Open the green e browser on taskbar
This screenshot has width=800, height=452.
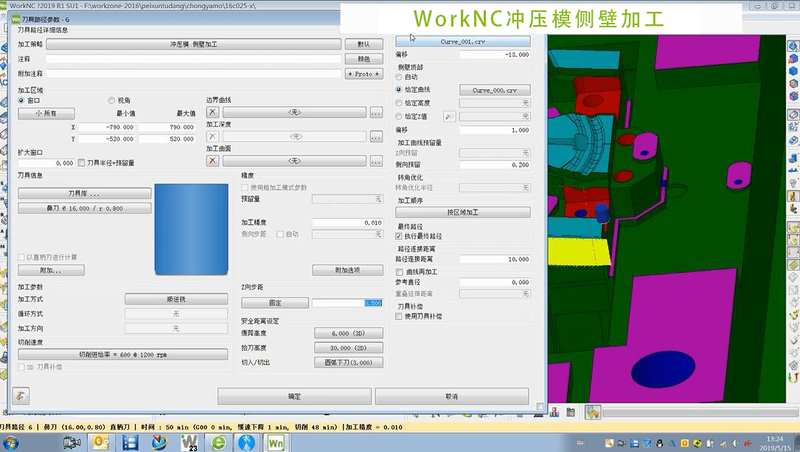[x=218, y=442]
